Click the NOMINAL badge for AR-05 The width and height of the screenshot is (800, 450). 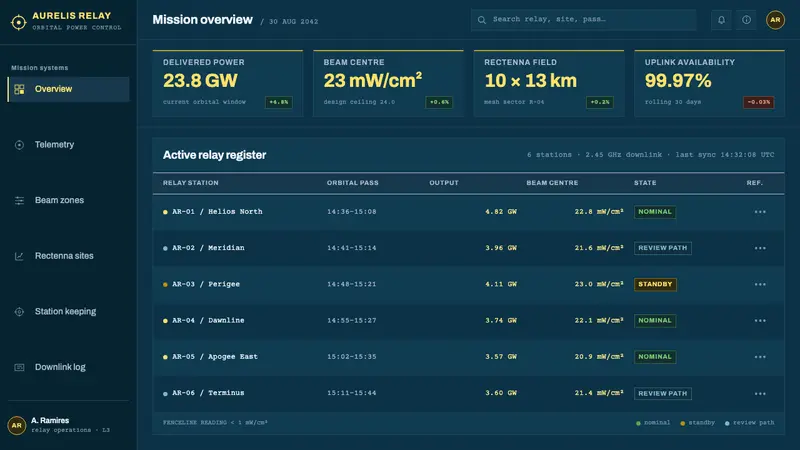pyautogui.click(x=655, y=357)
